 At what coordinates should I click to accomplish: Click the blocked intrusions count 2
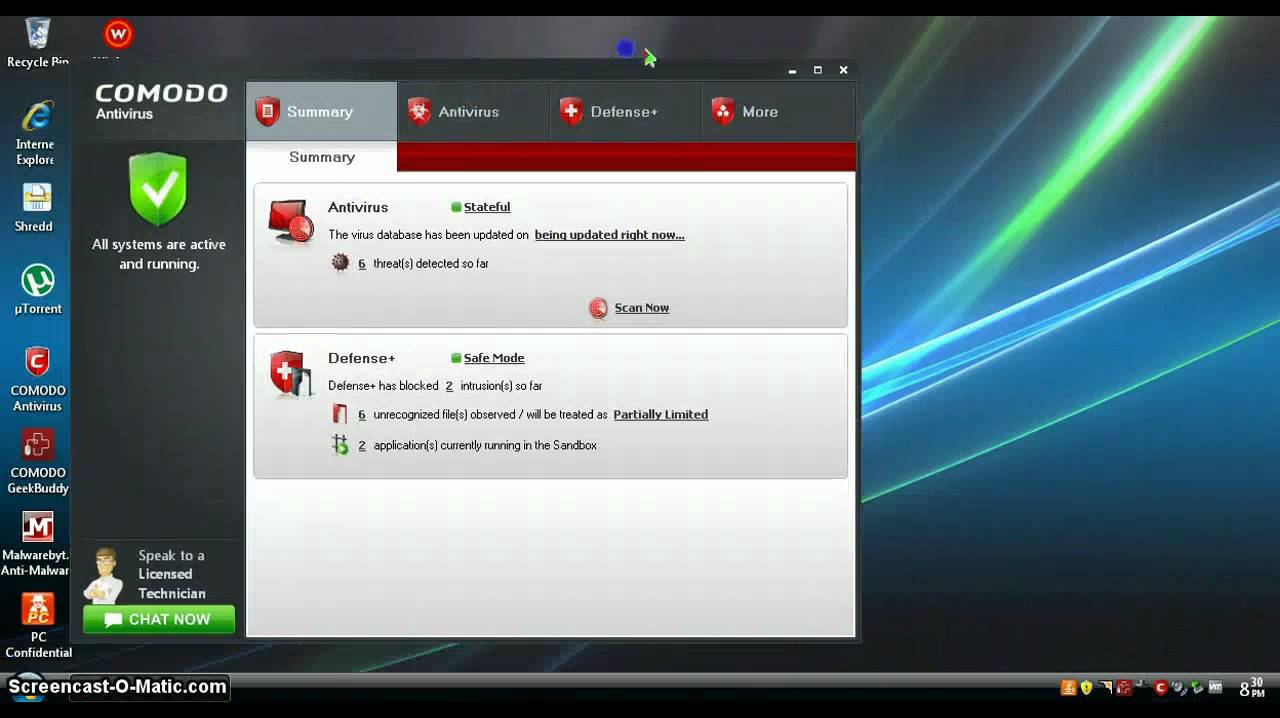[x=449, y=386]
